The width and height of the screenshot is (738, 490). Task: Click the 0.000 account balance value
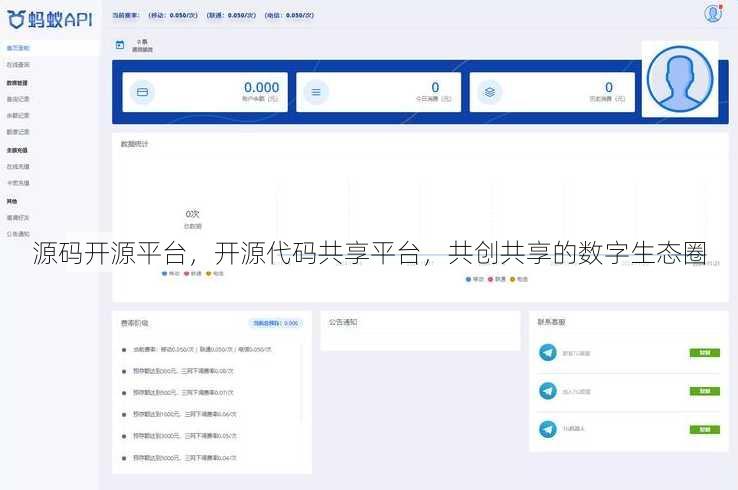pyautogui.click(x=261, y=88)
